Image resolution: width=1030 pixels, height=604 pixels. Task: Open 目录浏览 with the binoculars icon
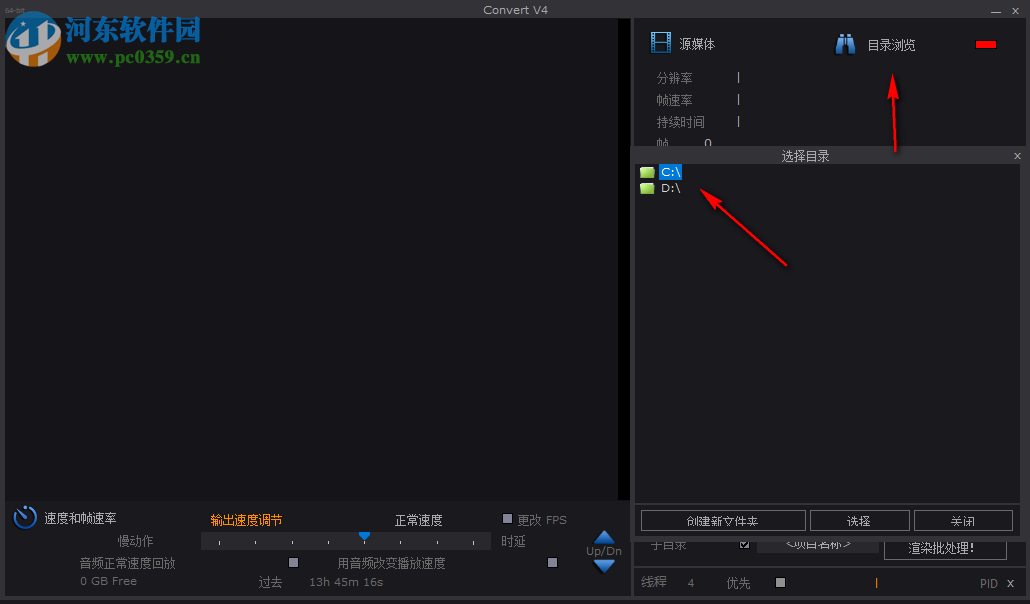(845, 43)
